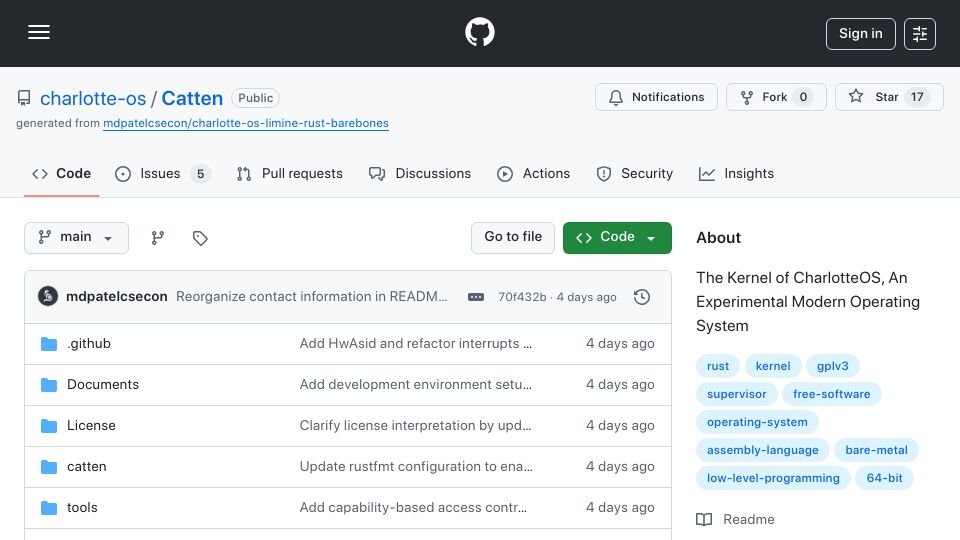Open the main branch dropdown
This screenshot has height=540, width=960.
(77, 238)
